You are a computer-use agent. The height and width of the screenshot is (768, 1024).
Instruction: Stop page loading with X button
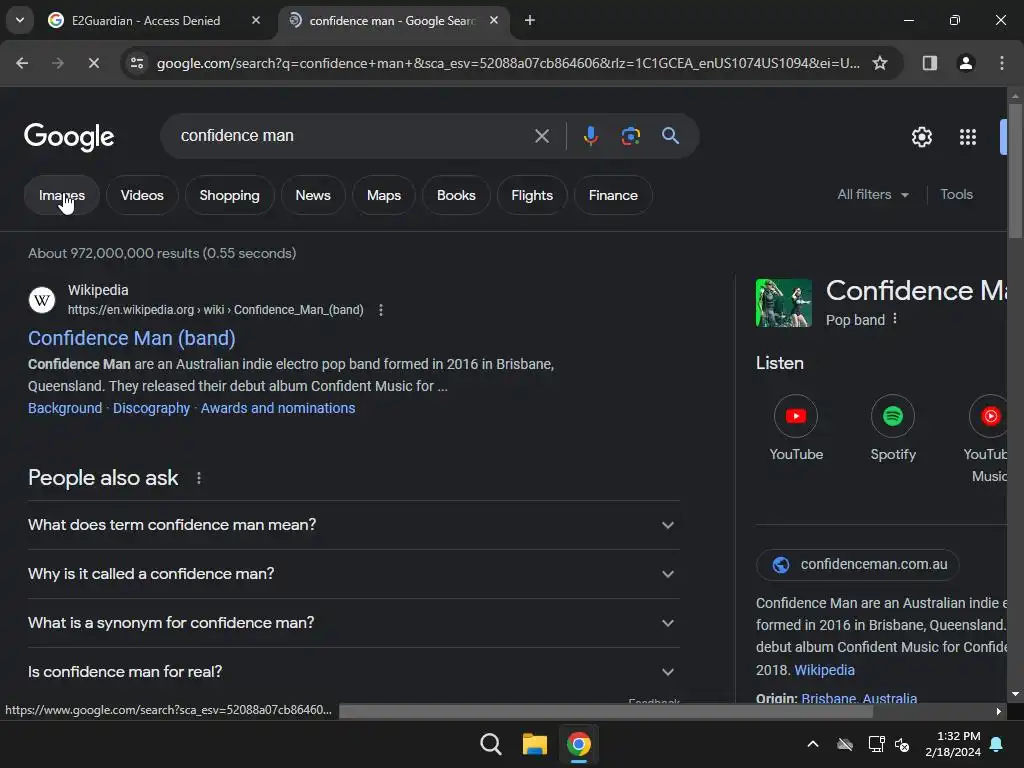pos(93,63)
